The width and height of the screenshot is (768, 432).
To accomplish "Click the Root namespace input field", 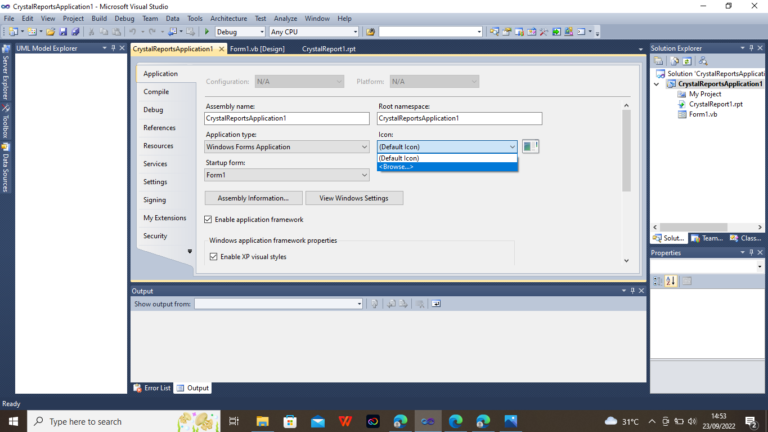I will (x=459, y=119).
